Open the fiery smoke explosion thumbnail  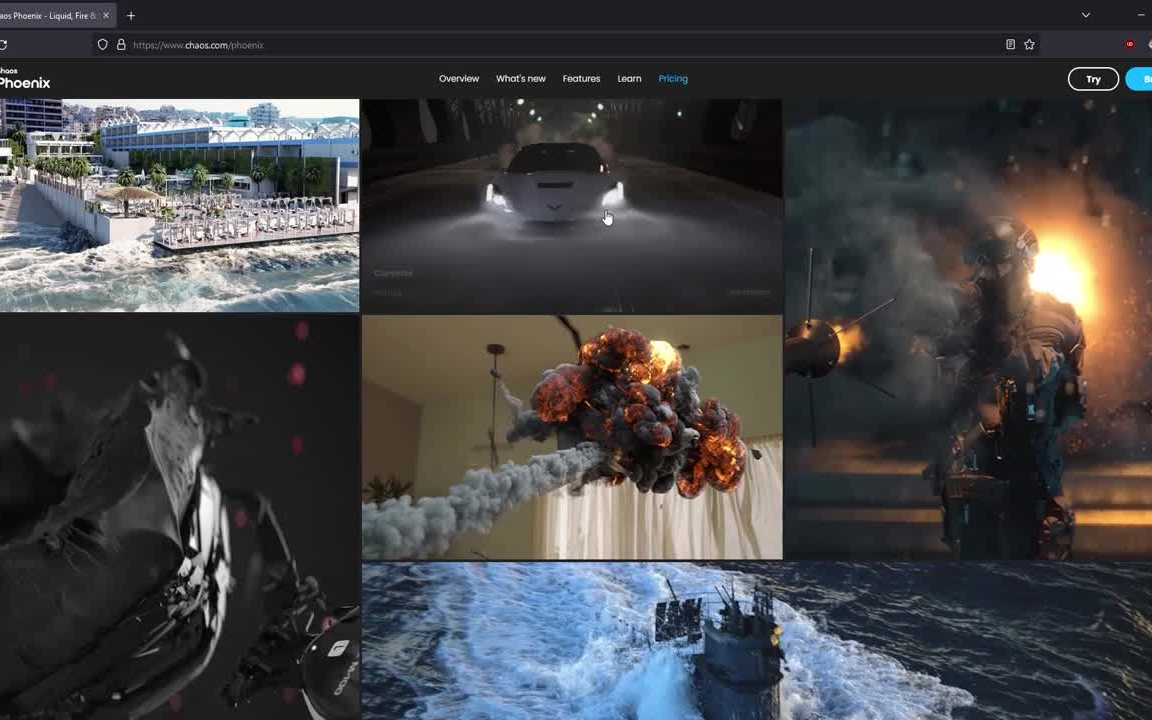pos(572,437)
